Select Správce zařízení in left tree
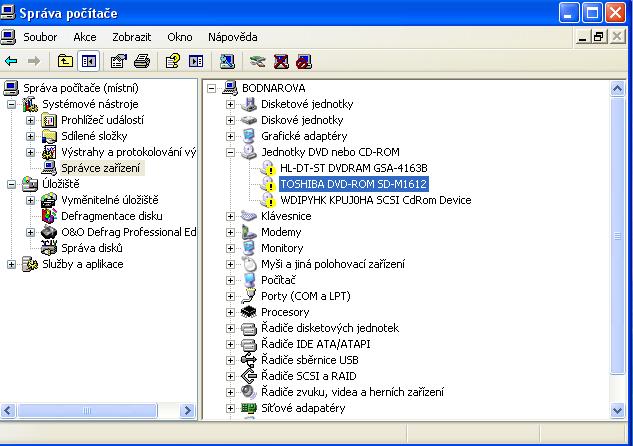The height and width of the screenshot is (446, 633). [x=101, y=168]
